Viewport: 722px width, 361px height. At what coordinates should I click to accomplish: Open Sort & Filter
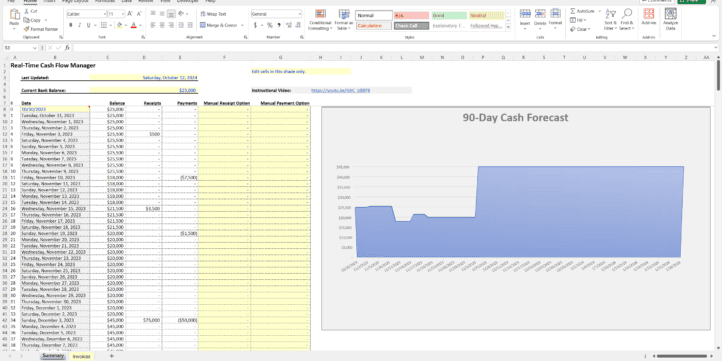pos(611,19)
